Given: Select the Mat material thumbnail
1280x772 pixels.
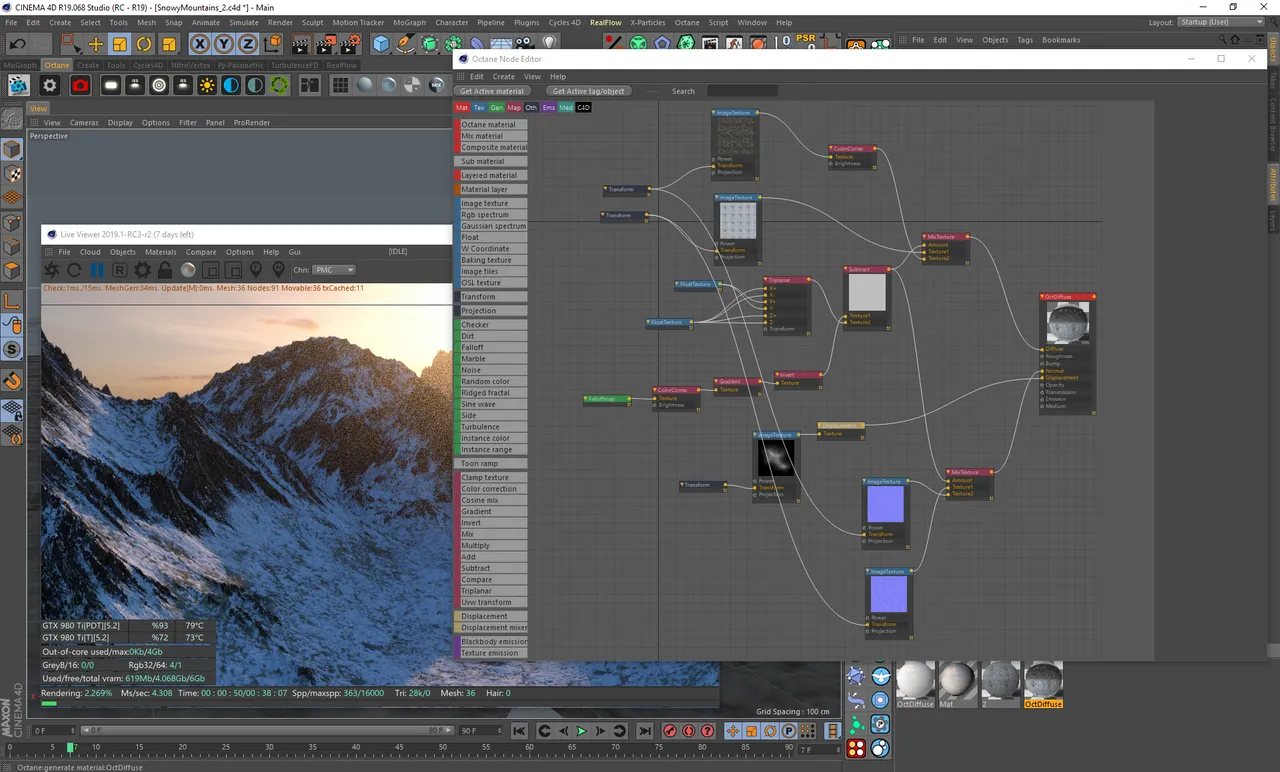Looking at the screenshot, I should 957,684.
